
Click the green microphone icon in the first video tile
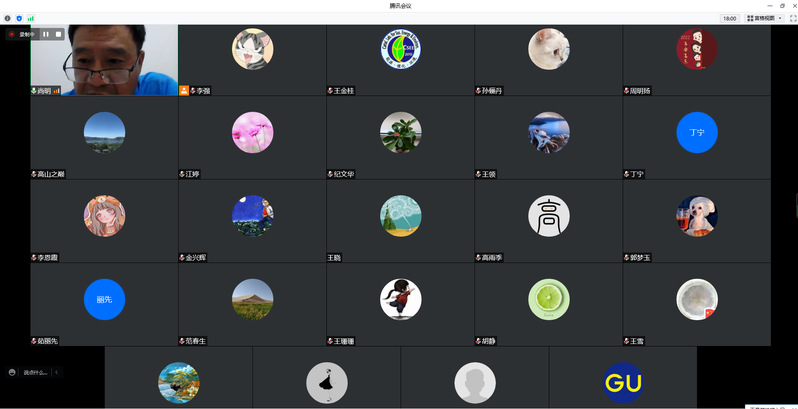click(34, 91)
